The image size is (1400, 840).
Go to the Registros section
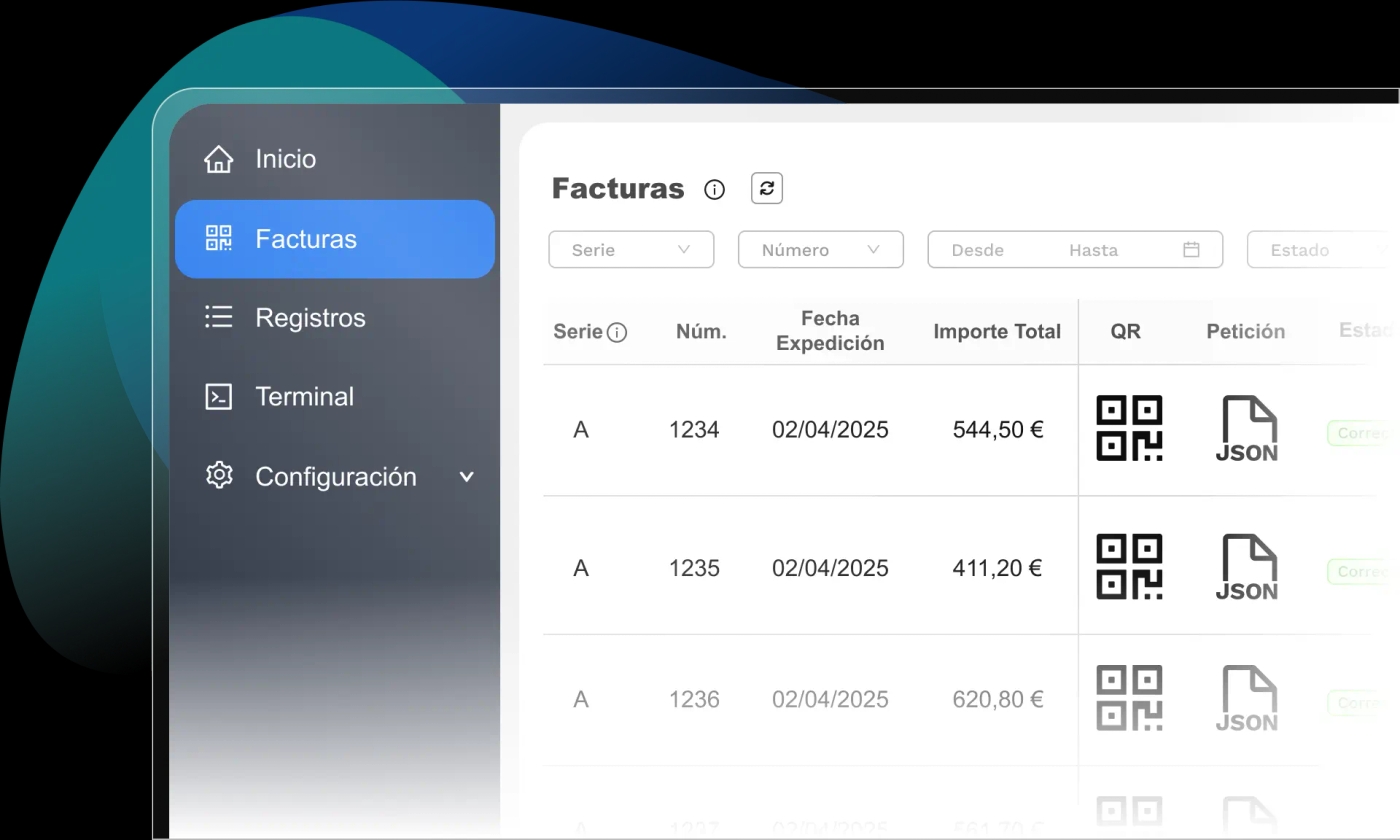tap(310, 317)
